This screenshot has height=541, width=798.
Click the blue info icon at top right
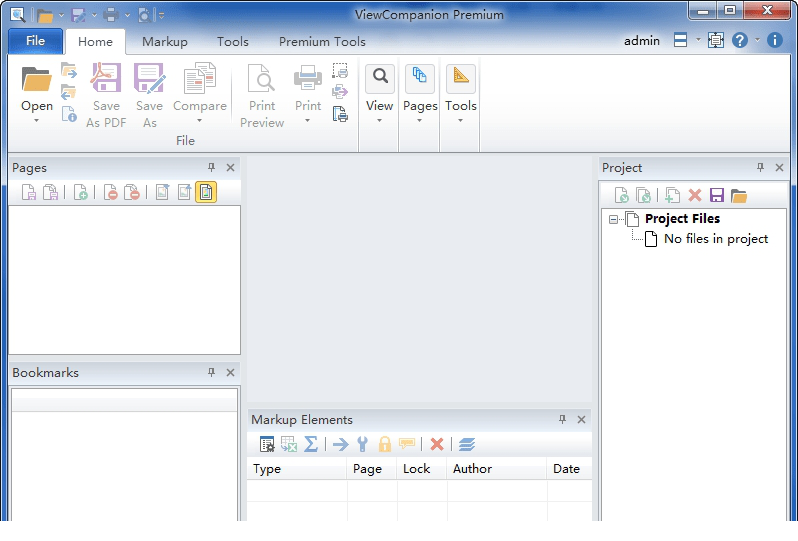(775, 40)
